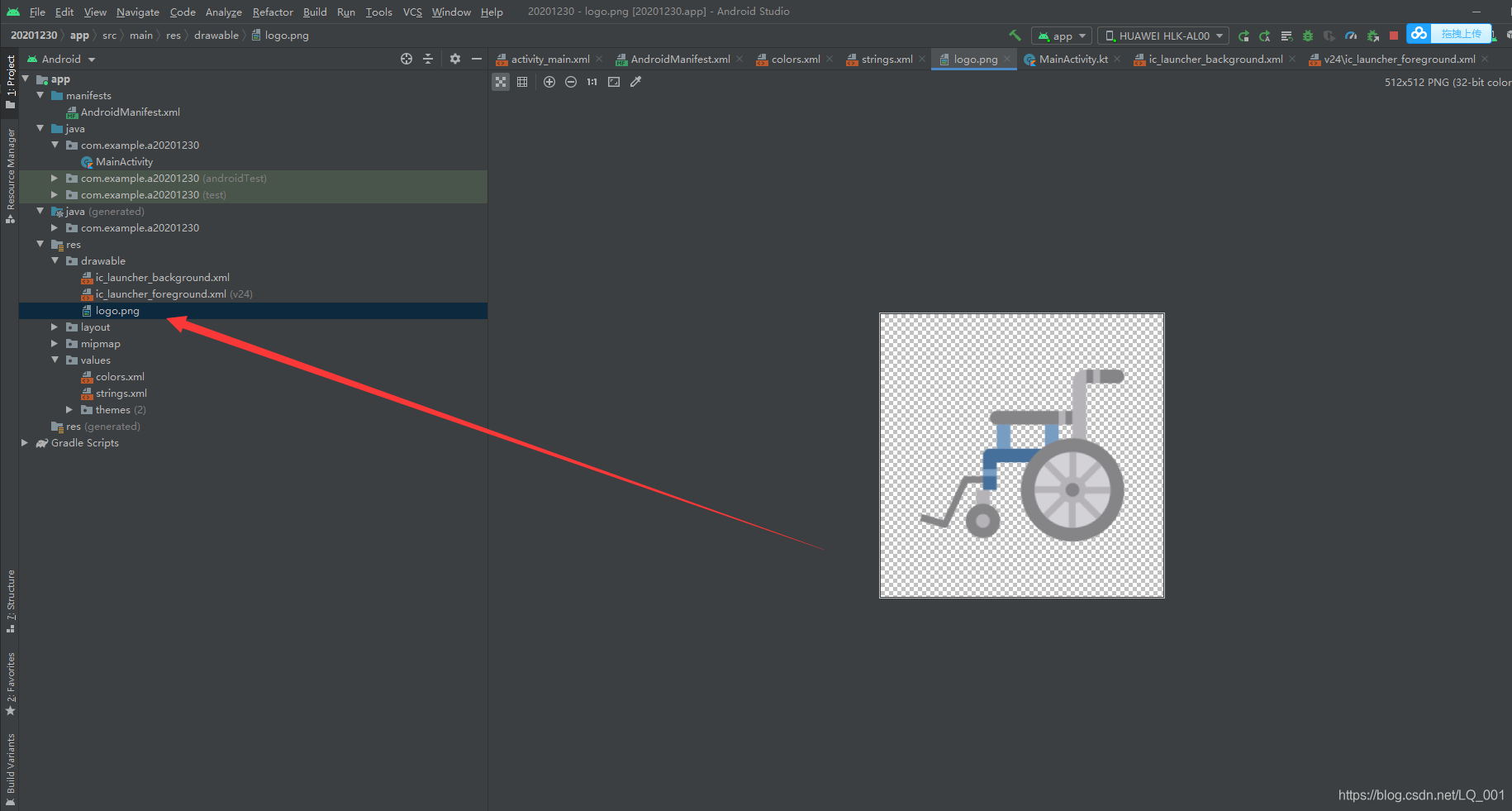Open the Structure side tab
The height and width of the screenshot is (811, 1512).
pyautogui.click(x=10, y=601)
